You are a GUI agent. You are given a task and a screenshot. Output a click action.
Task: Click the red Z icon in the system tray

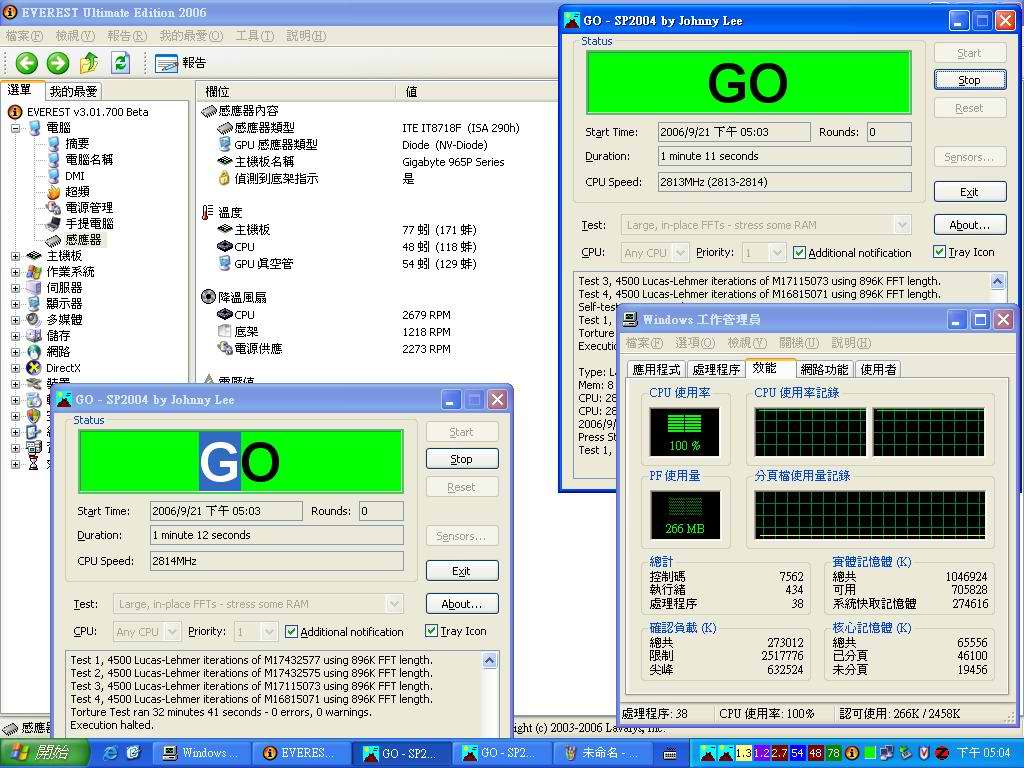pyautogui.click(x=942, y=753)
